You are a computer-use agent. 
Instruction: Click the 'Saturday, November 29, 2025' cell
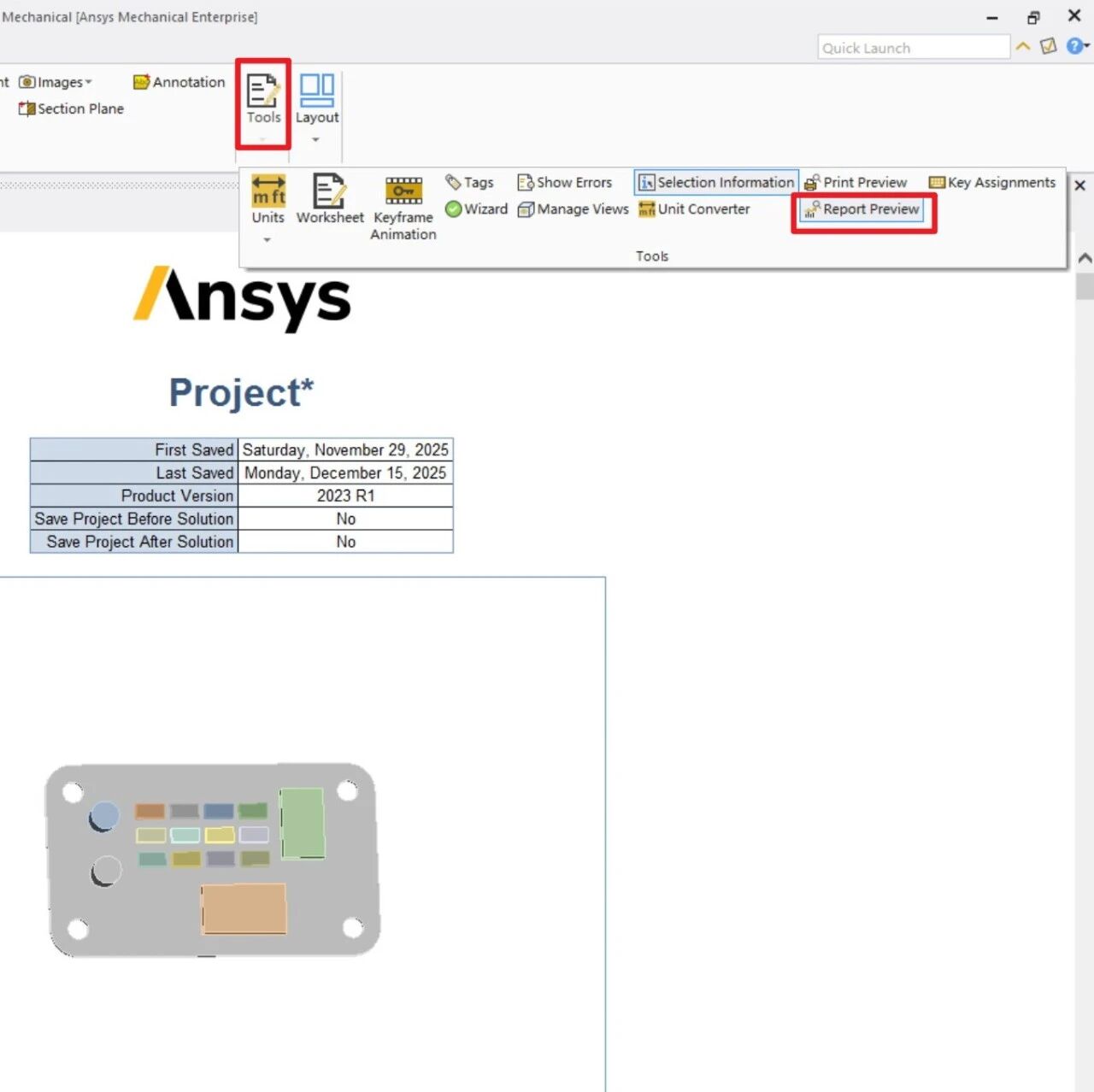pyautogui.click(x=345, y=449)
